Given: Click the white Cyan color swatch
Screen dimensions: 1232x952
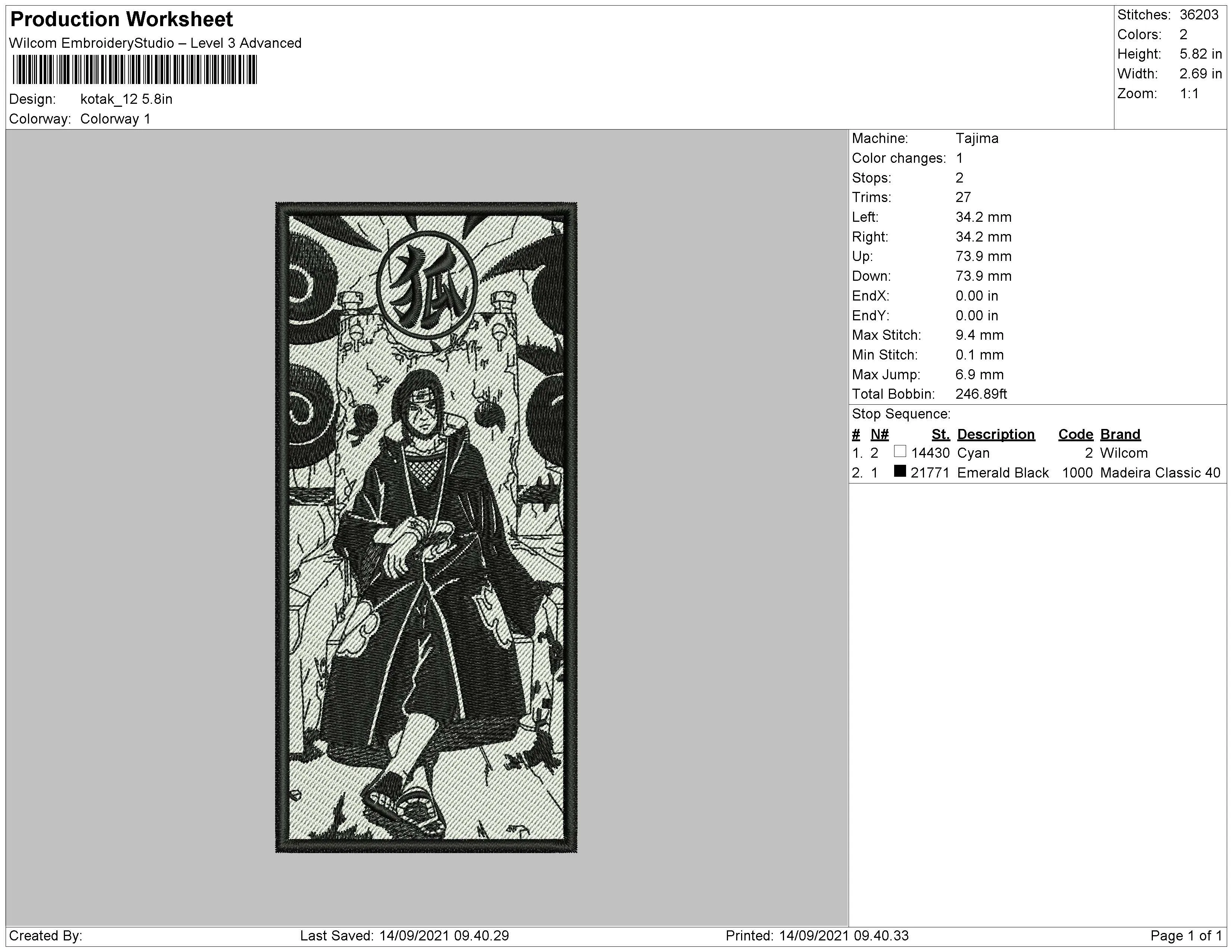Looking at the screenshot, I should click(900, 452).
